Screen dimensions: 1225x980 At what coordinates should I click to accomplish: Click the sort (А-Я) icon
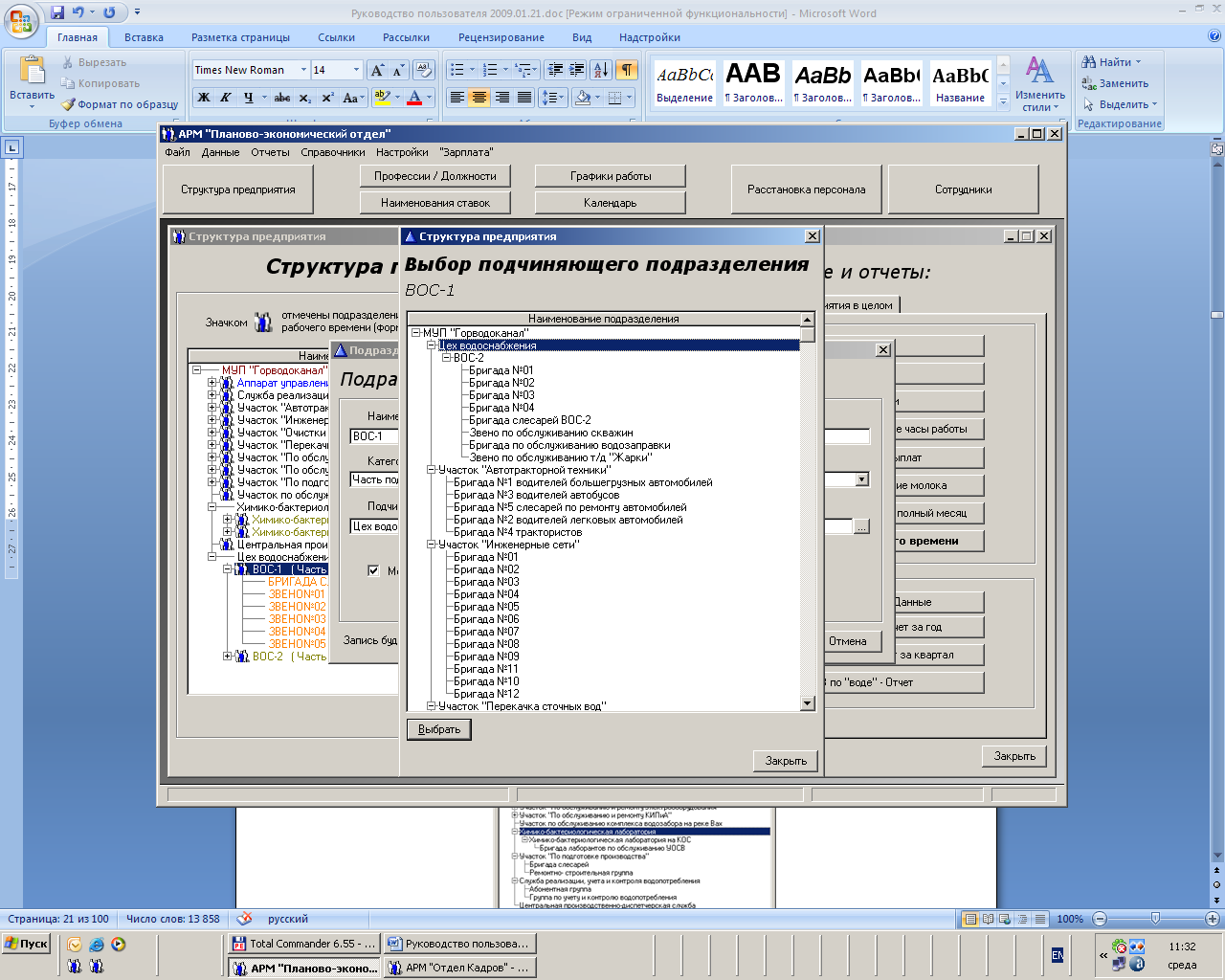(x=600, y=70)
